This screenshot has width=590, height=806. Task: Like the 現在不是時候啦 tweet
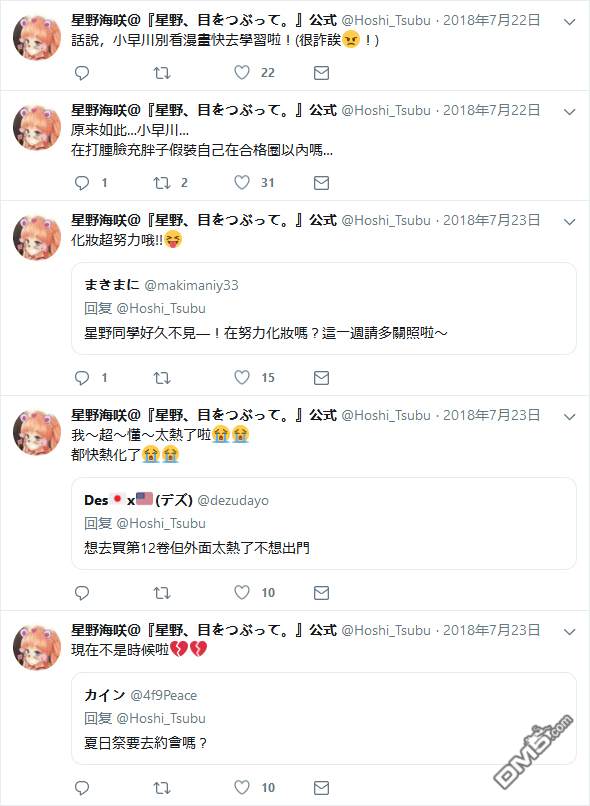242,787
